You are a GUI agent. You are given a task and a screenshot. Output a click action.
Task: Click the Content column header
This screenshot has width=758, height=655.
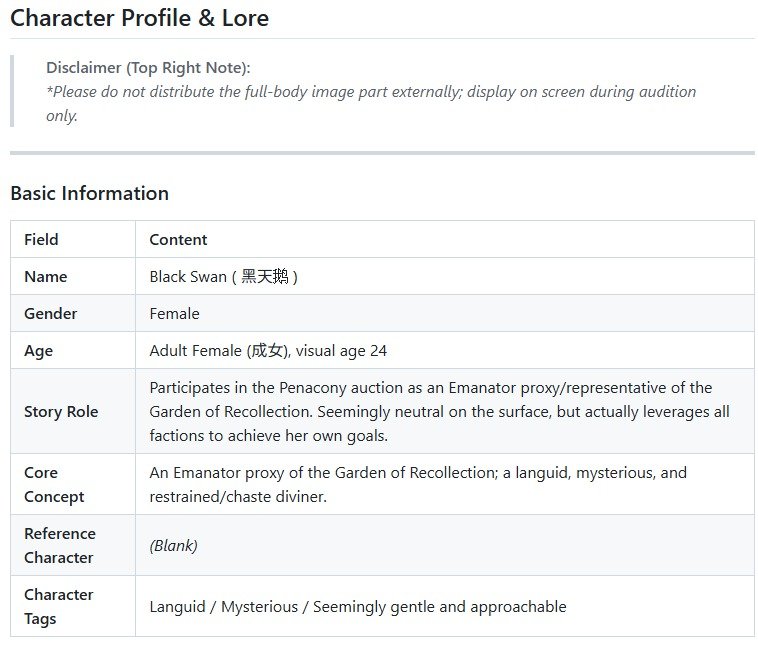pyautogui.click(x=178, y=239)
